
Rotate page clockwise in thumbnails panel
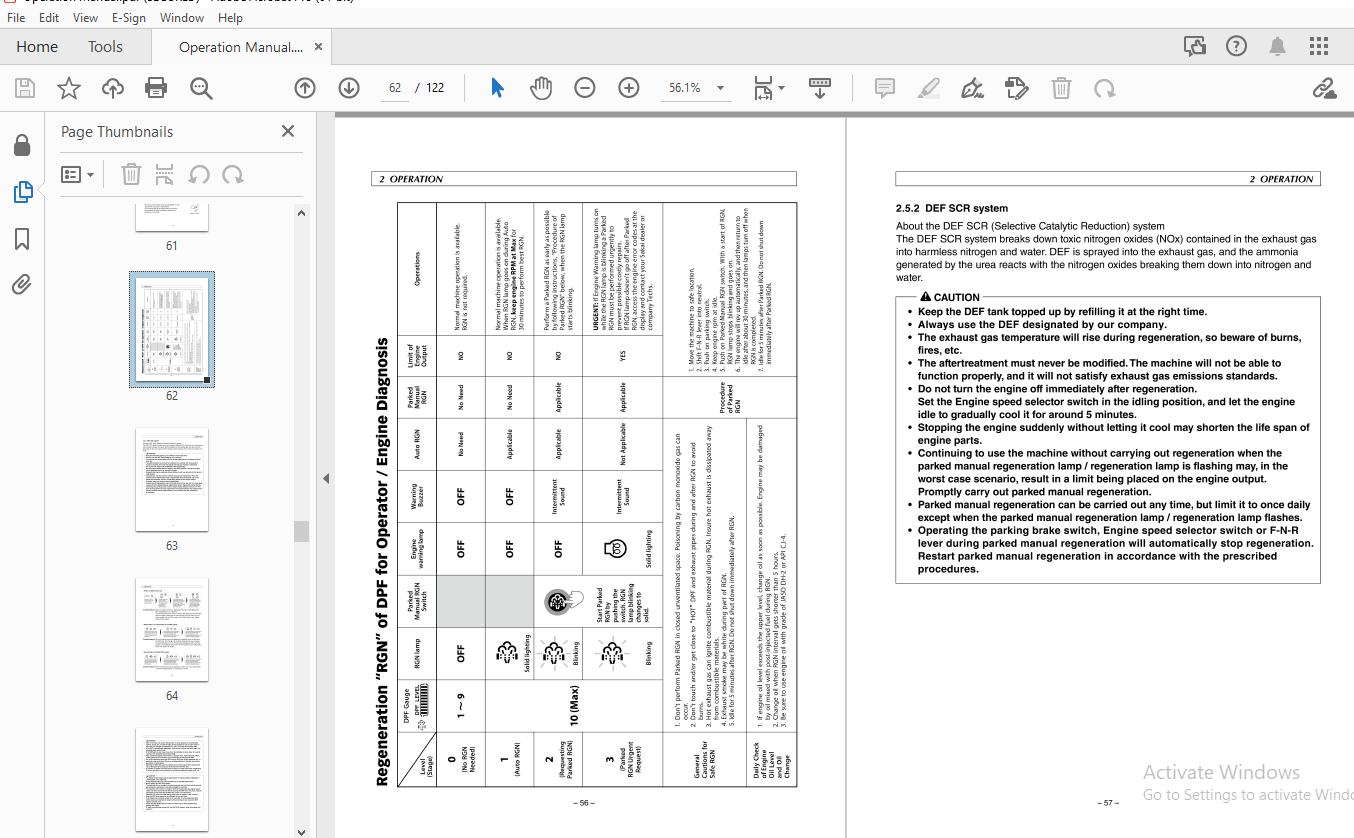click(233, 175)
